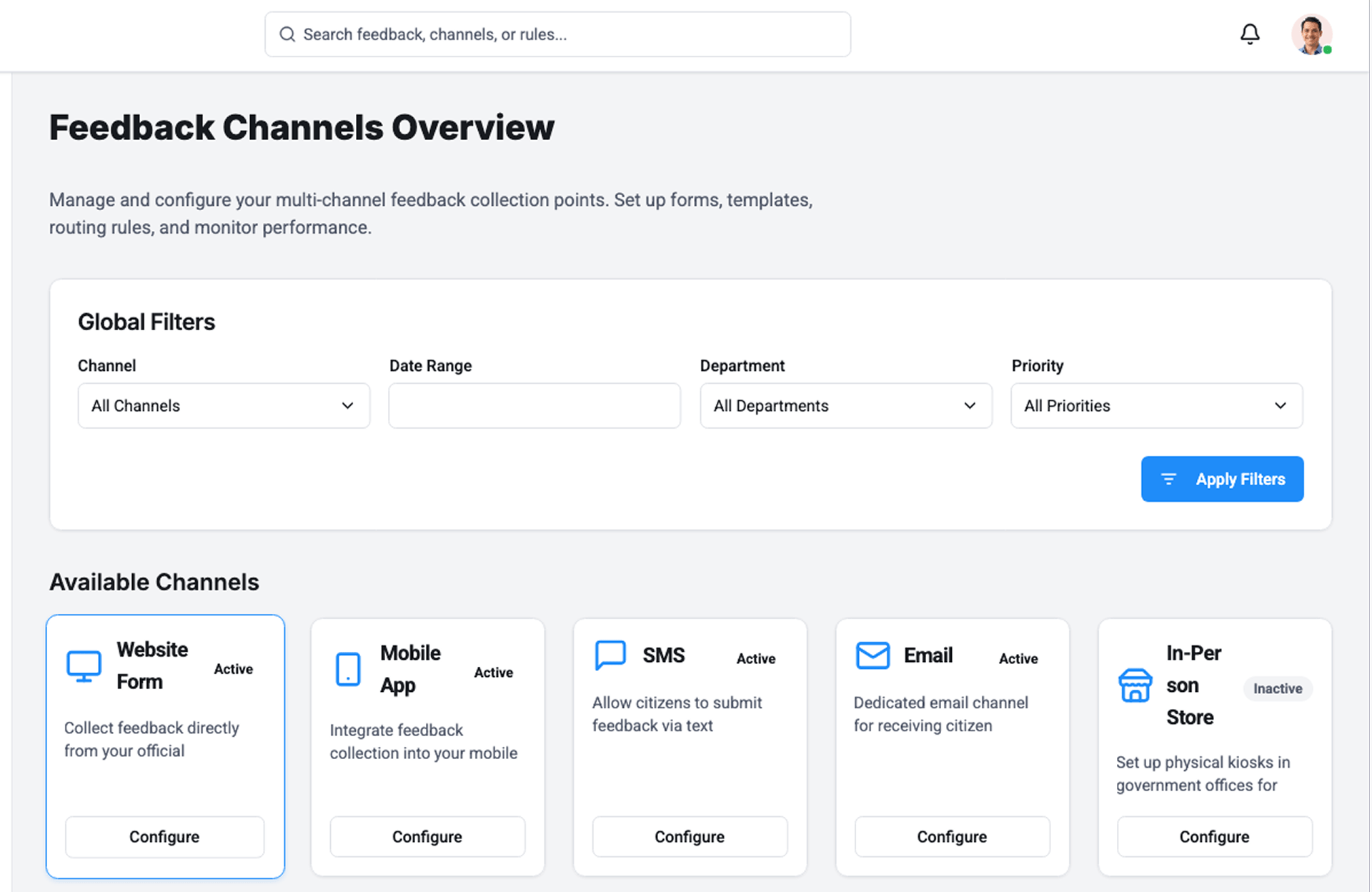
Task: Open the All Priorities dropdown
Action: [1156, 405]
